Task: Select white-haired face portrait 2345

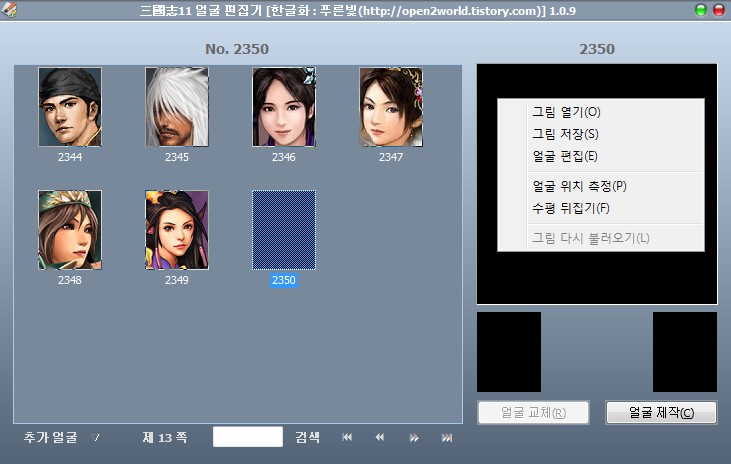Action: click(x=177, y=107)
